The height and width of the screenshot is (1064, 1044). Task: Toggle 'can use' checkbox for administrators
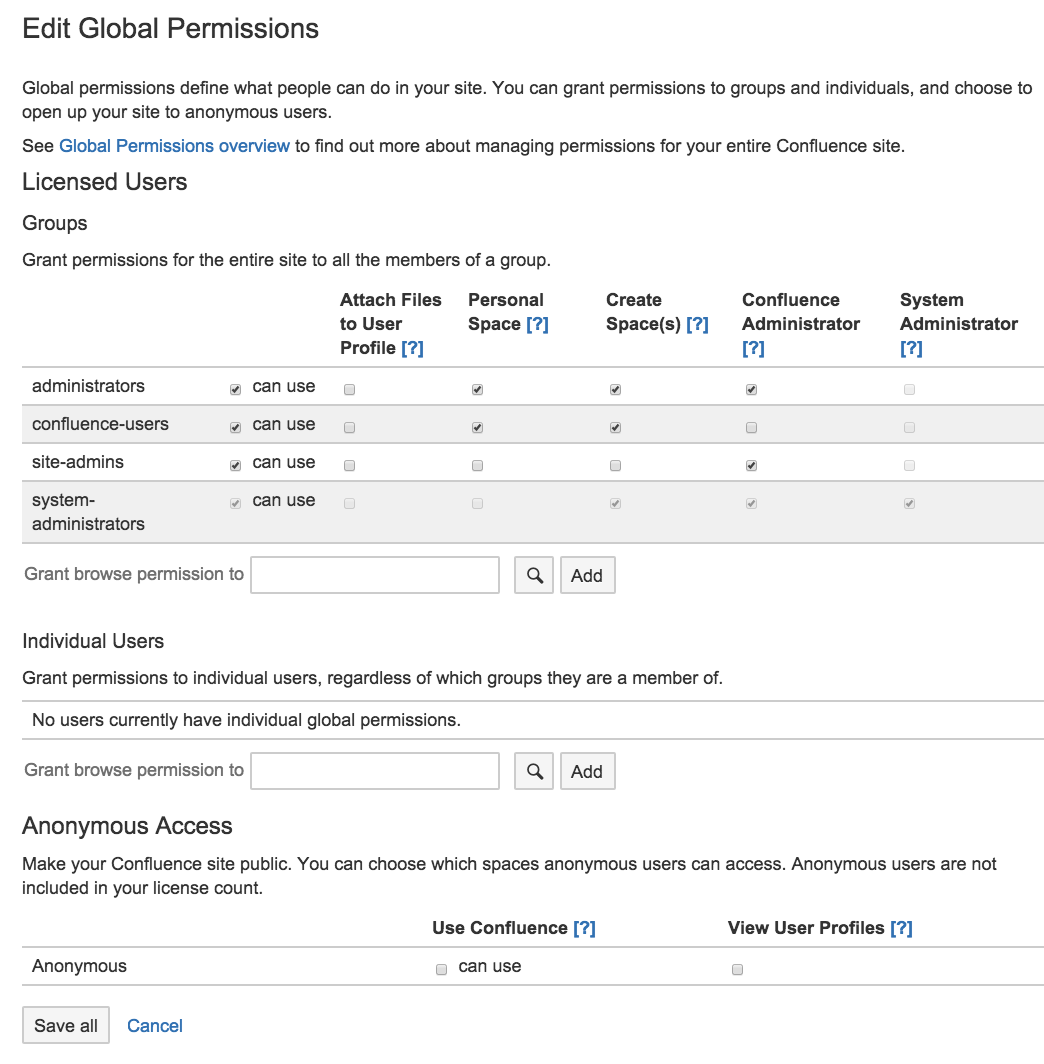235,390
